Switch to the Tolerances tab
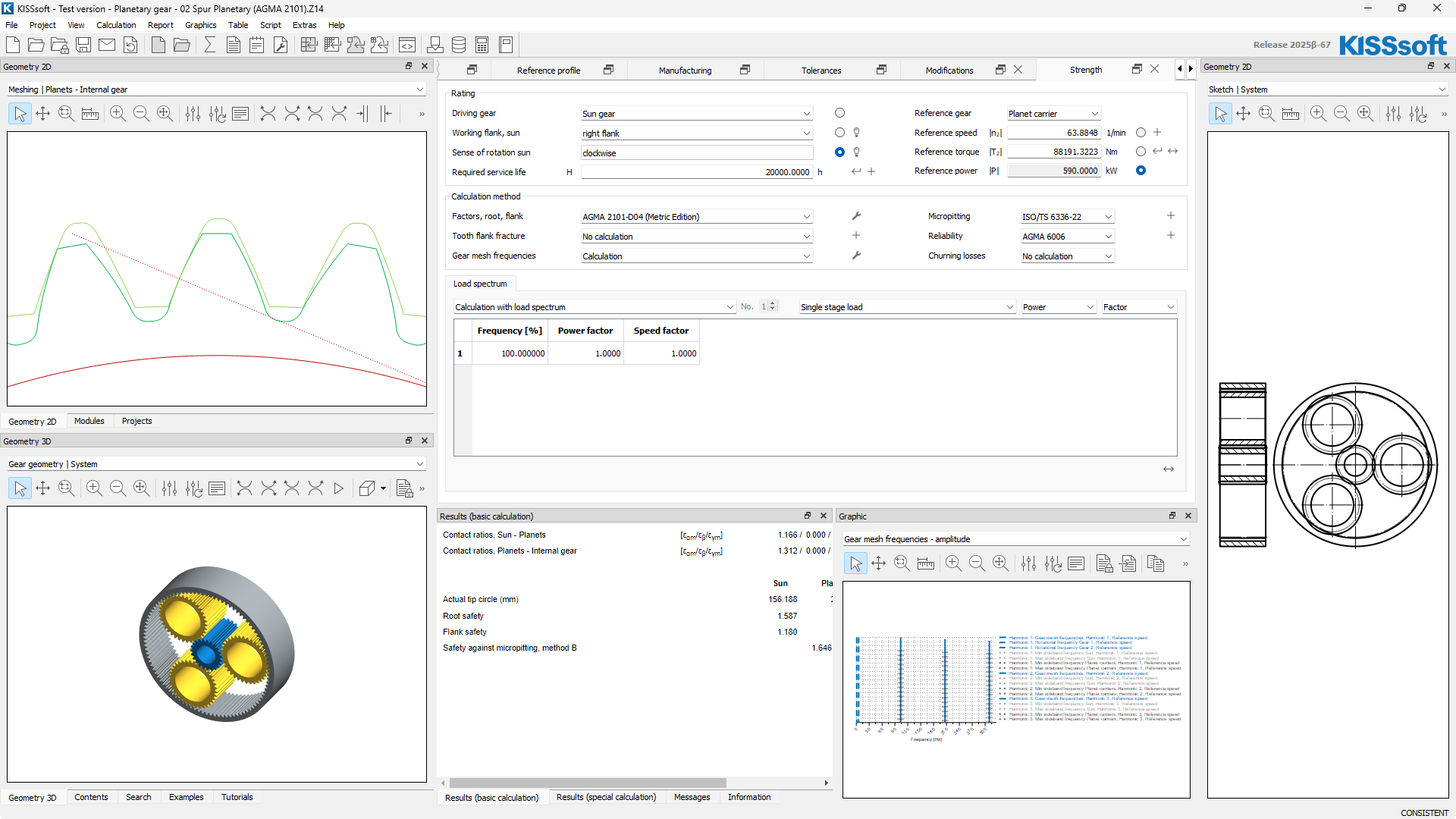This screenshot has height=819, width=1456. (821, 71)
